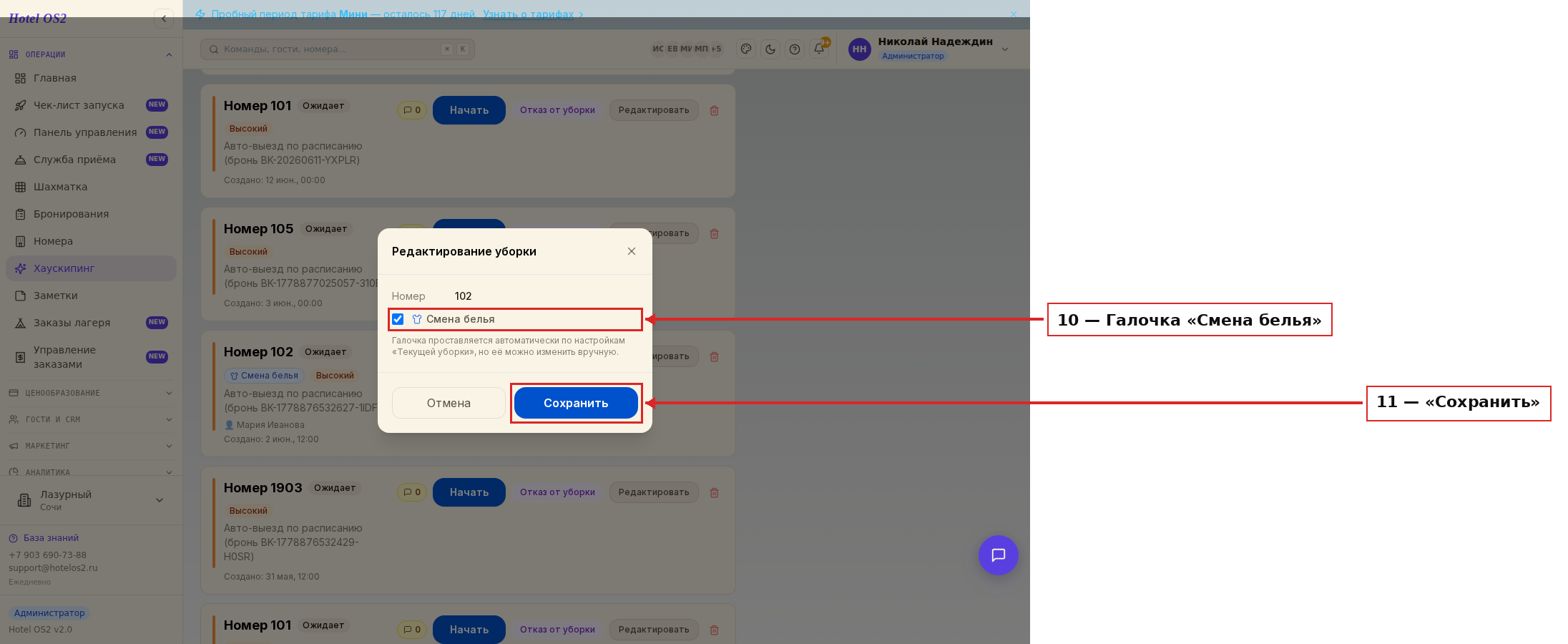Toggle dark mode moon icon
The width and height of the screenshot is (1568, 644).
coord(770,49)
